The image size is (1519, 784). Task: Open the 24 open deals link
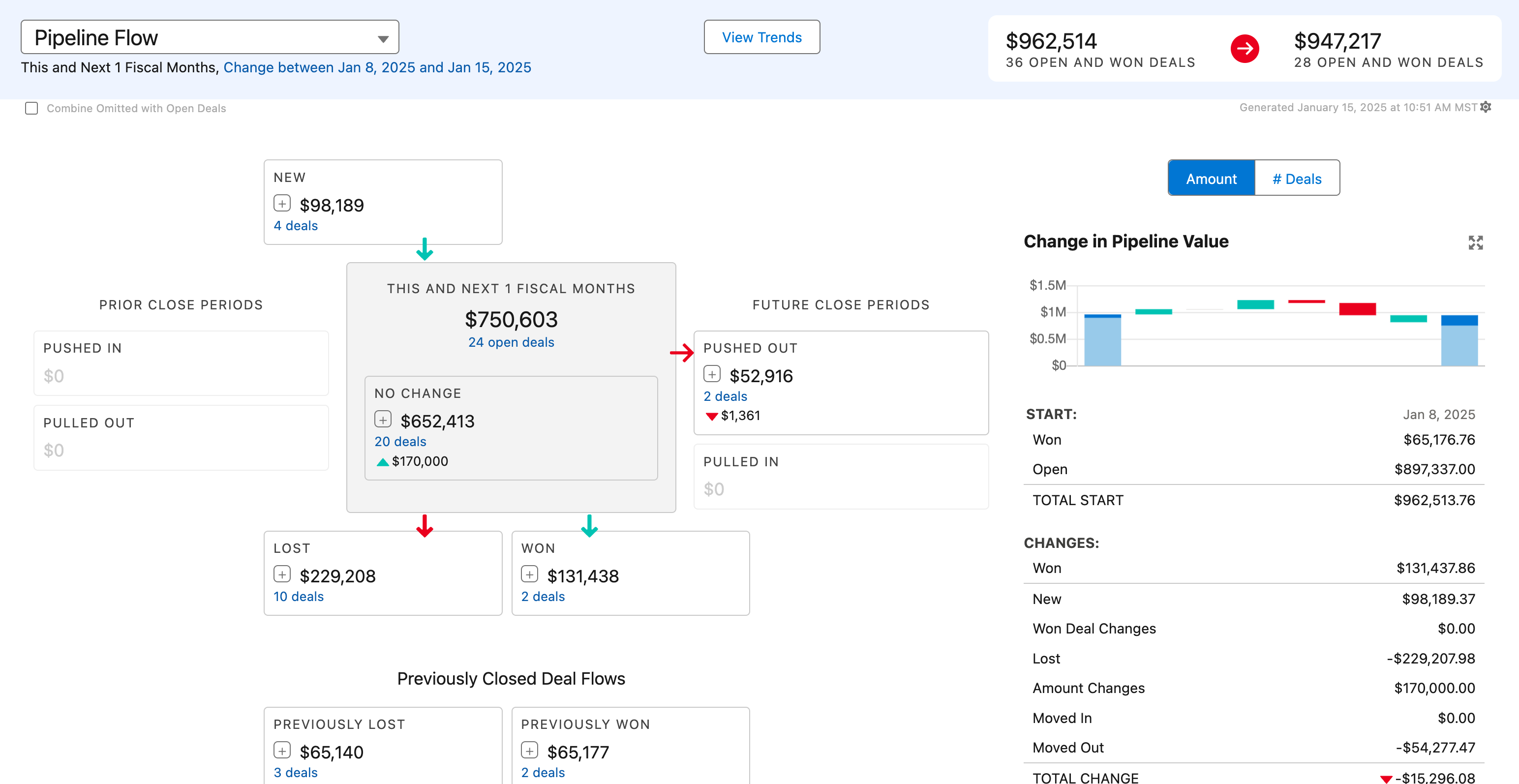[x=511, y=342]
